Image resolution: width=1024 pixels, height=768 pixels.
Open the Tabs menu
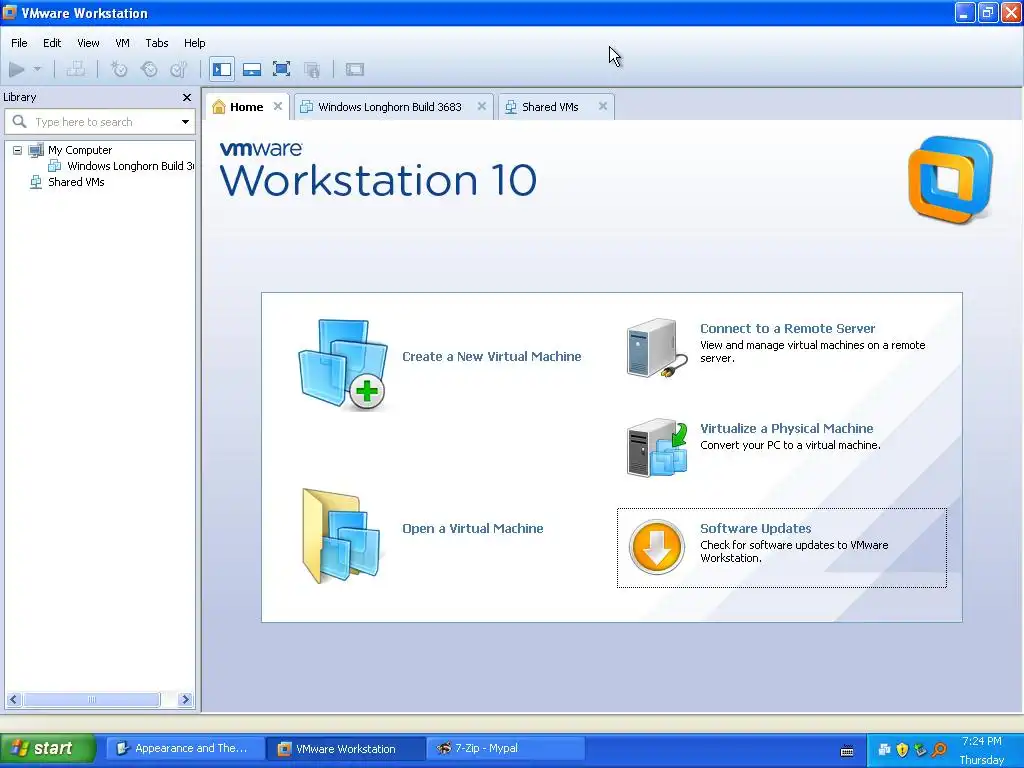[x=157, y=43]
